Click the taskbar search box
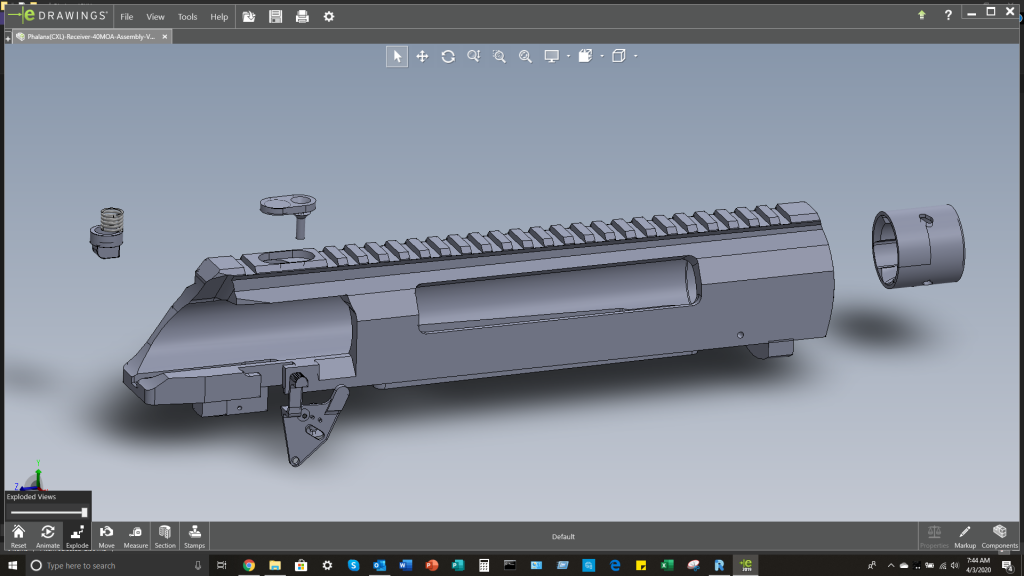The image size is (1024, 576). [x=118, y=565]
